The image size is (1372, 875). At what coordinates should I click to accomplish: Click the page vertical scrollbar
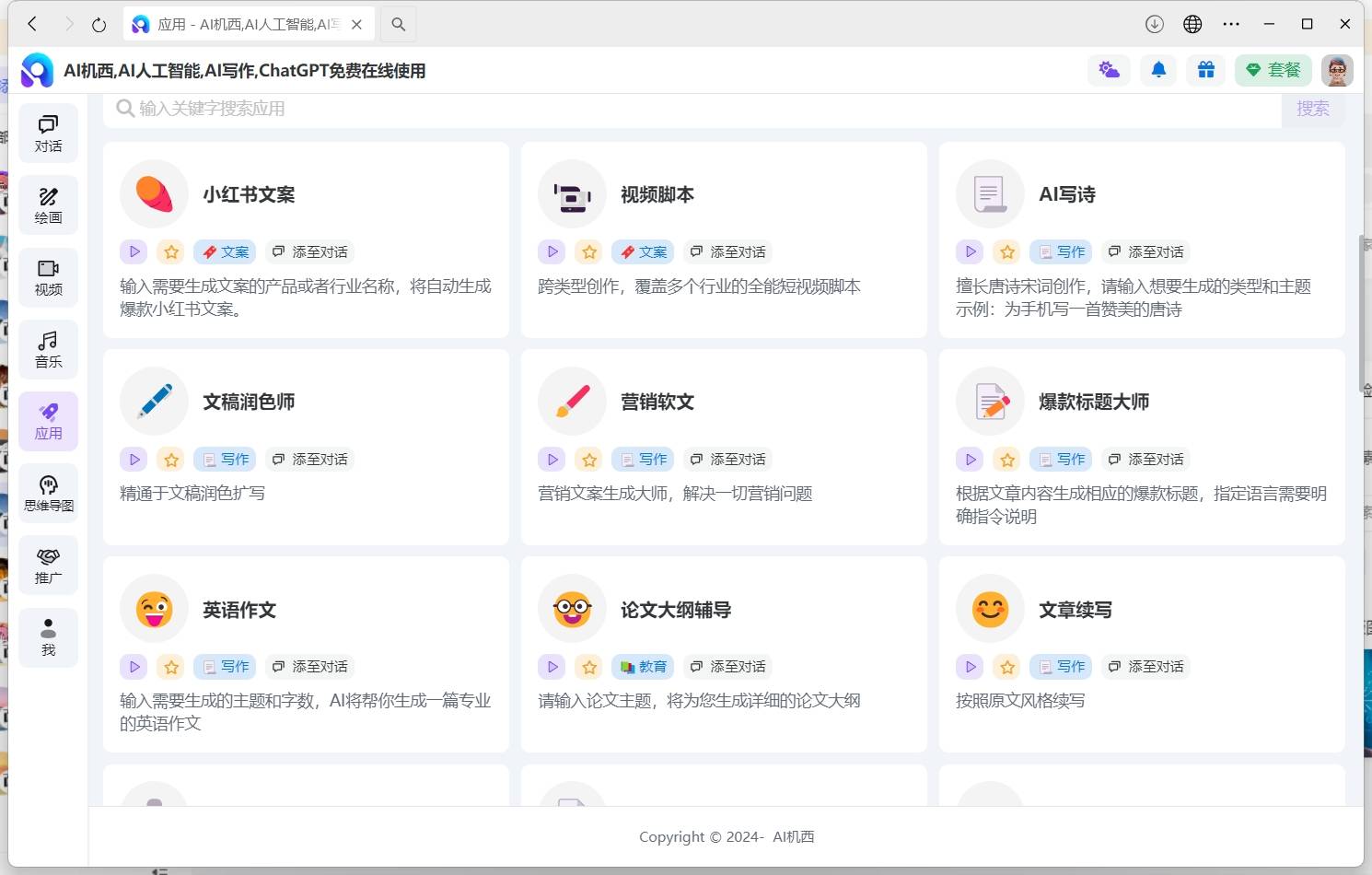(1362, 313)
